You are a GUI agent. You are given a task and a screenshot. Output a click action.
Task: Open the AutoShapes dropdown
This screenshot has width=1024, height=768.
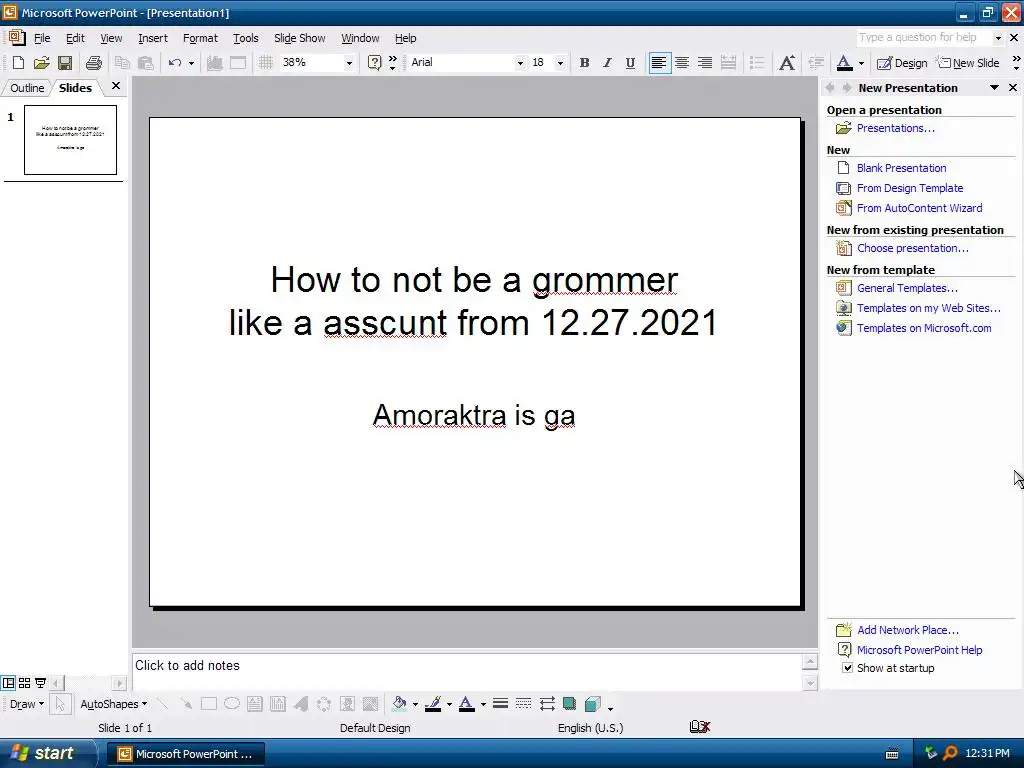point(114,704)
